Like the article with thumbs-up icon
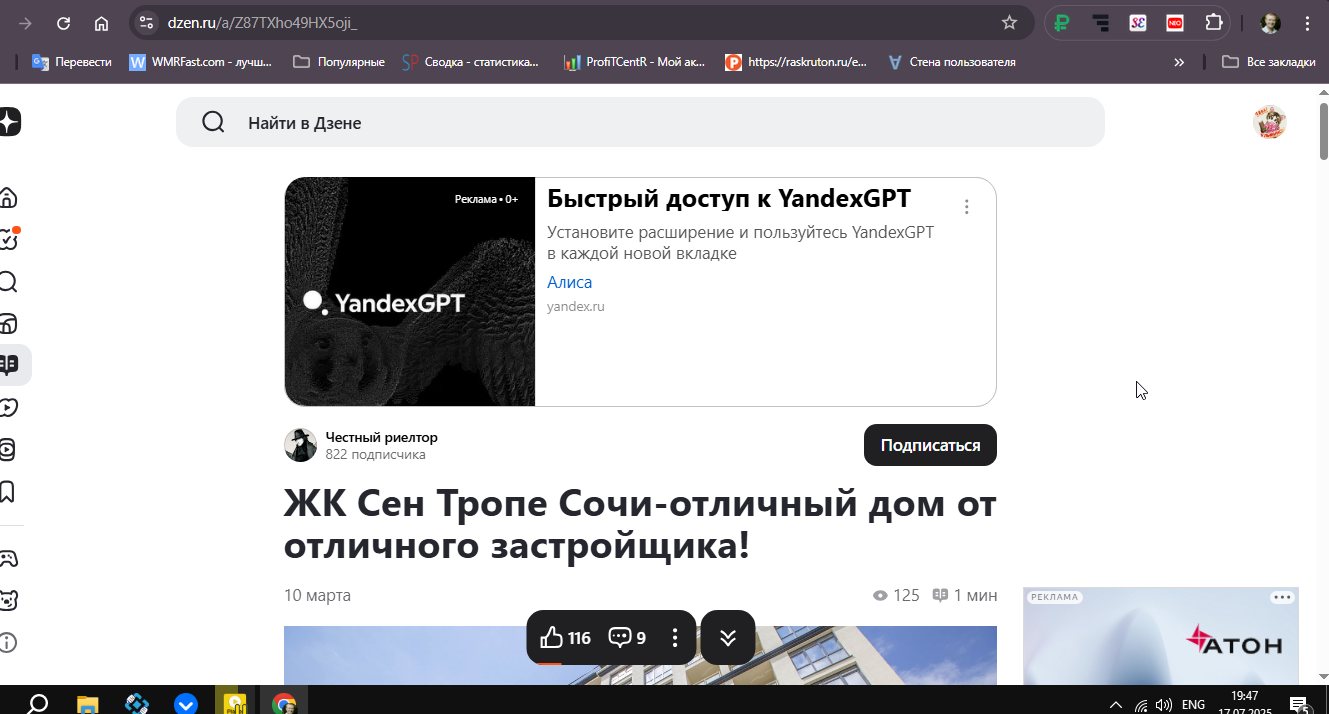The width and height of the screenshot is (1329, 714). (552, 637)
